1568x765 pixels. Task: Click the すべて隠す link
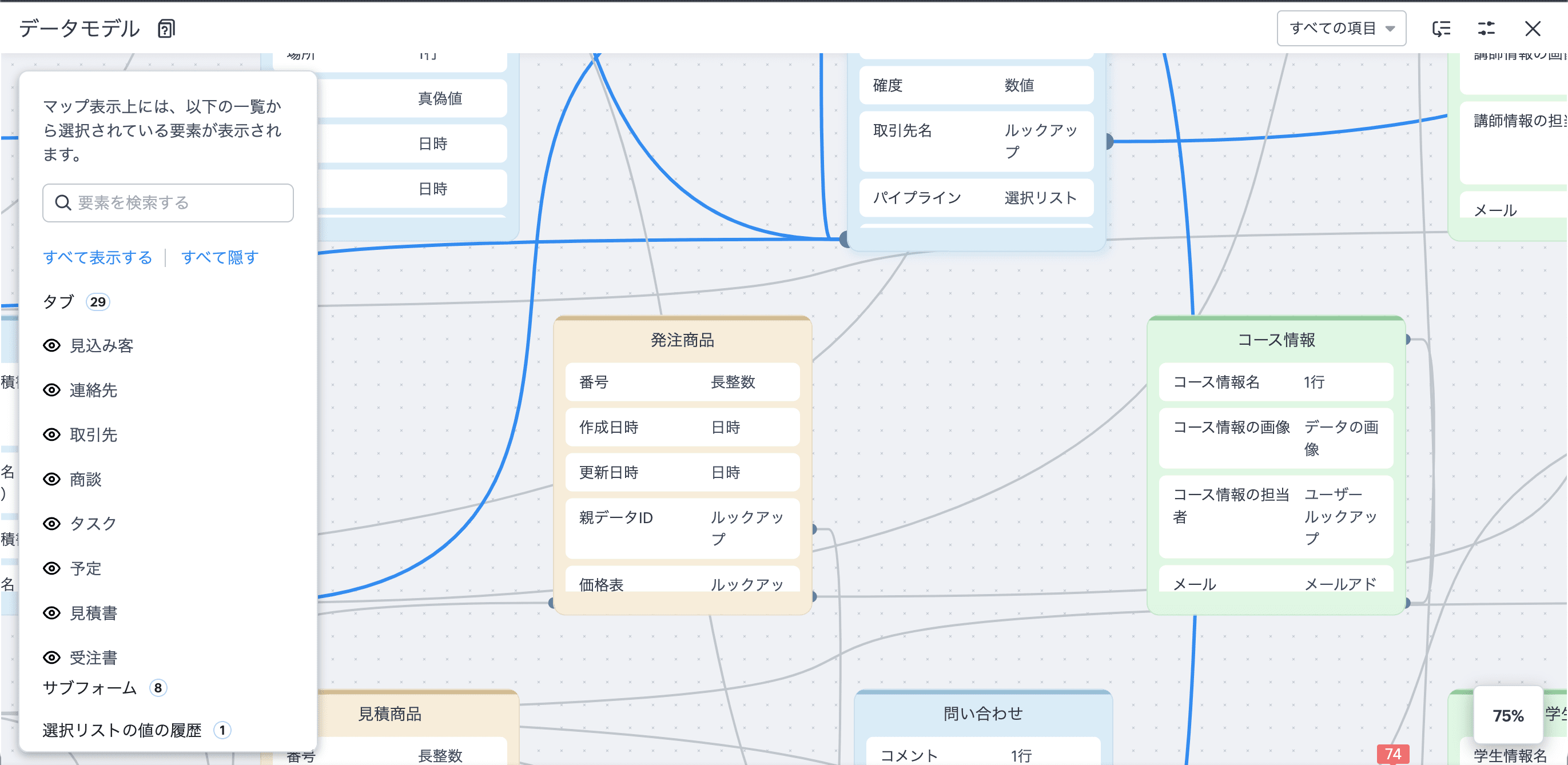220,257
